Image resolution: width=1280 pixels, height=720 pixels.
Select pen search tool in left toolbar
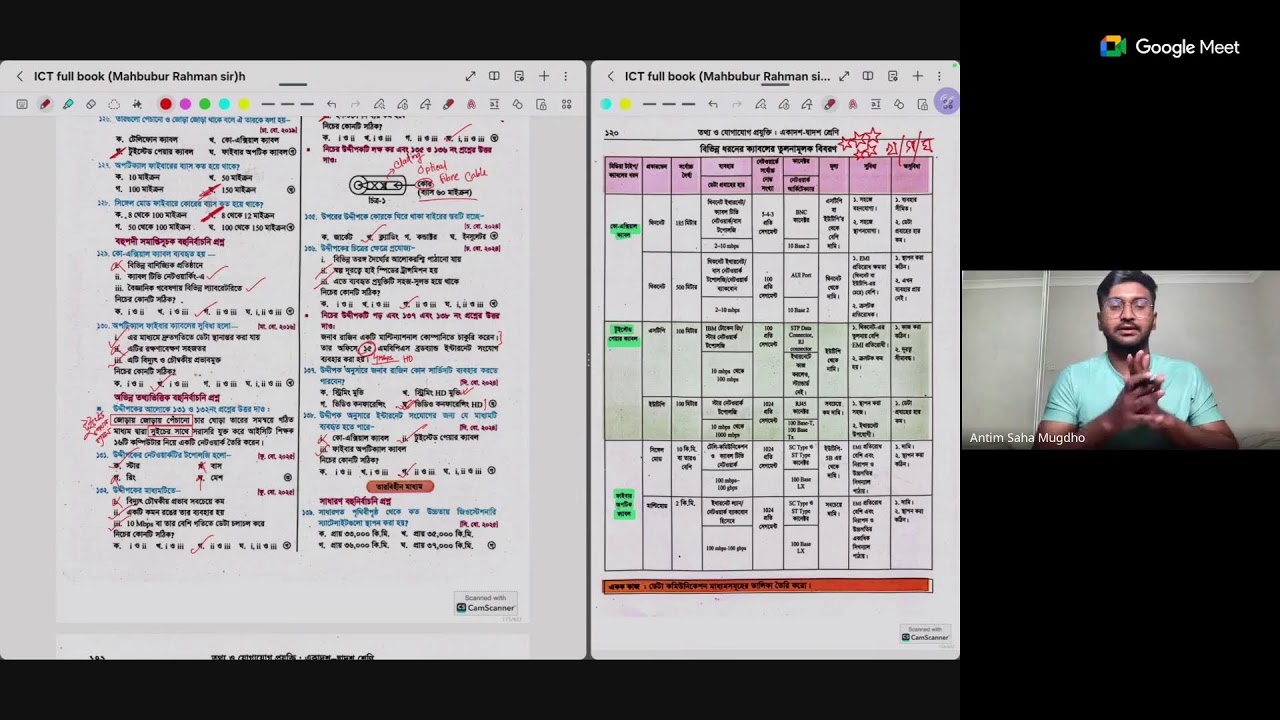pos(379,104)
